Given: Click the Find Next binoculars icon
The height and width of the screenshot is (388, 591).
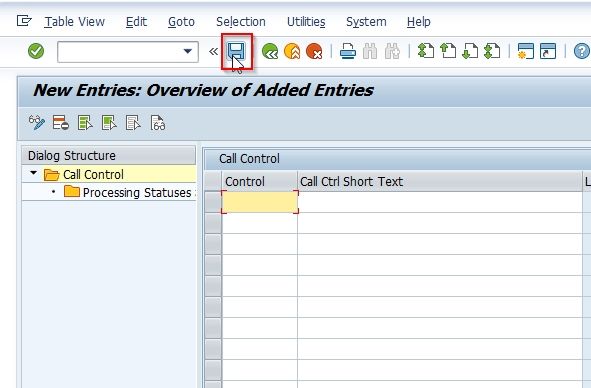Looking at the screenshot, I should click(x=392, y=51).
